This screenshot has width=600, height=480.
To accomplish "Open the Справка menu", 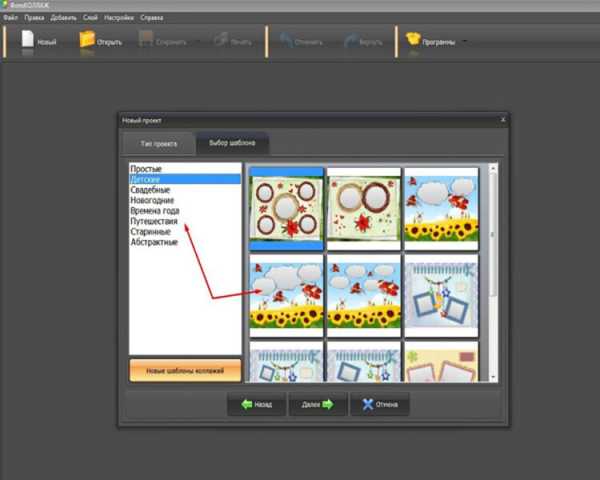I will click(152, 18).
